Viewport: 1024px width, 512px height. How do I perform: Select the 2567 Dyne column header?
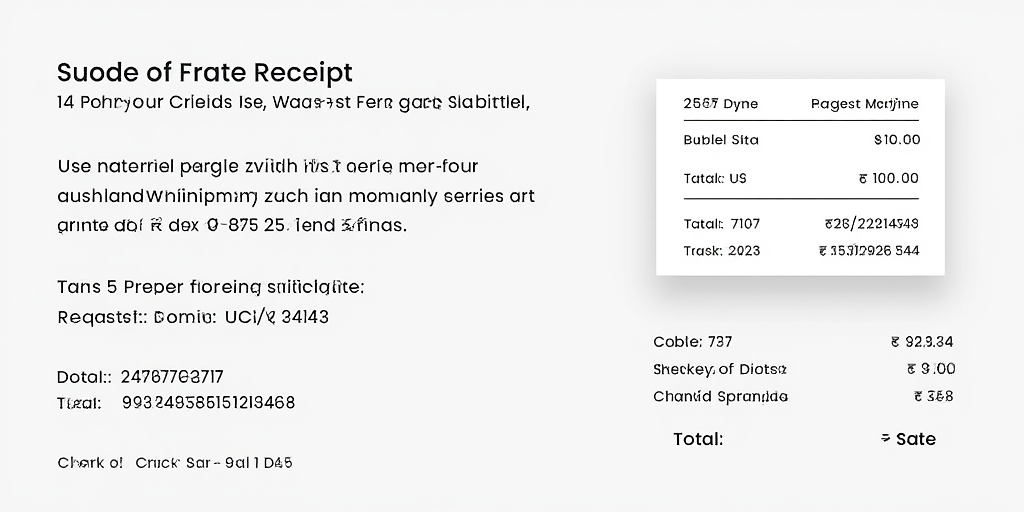pyautogui.click(x=720, y=104)
